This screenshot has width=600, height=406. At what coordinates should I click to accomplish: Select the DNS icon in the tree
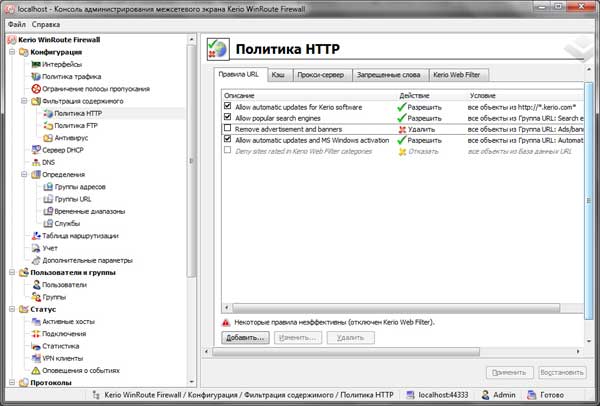coord(36,162)
